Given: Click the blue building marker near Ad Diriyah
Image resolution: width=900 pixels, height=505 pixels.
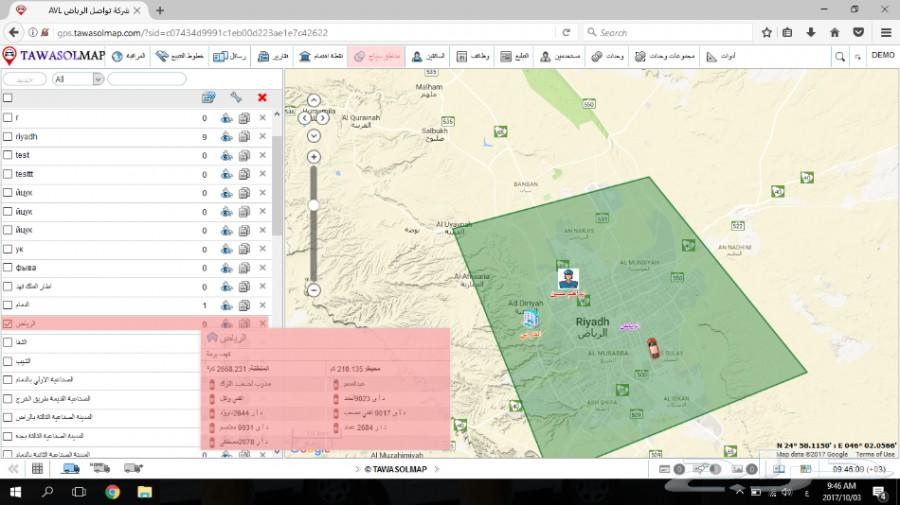Looking at the screenshot, I should click(530, 318).
